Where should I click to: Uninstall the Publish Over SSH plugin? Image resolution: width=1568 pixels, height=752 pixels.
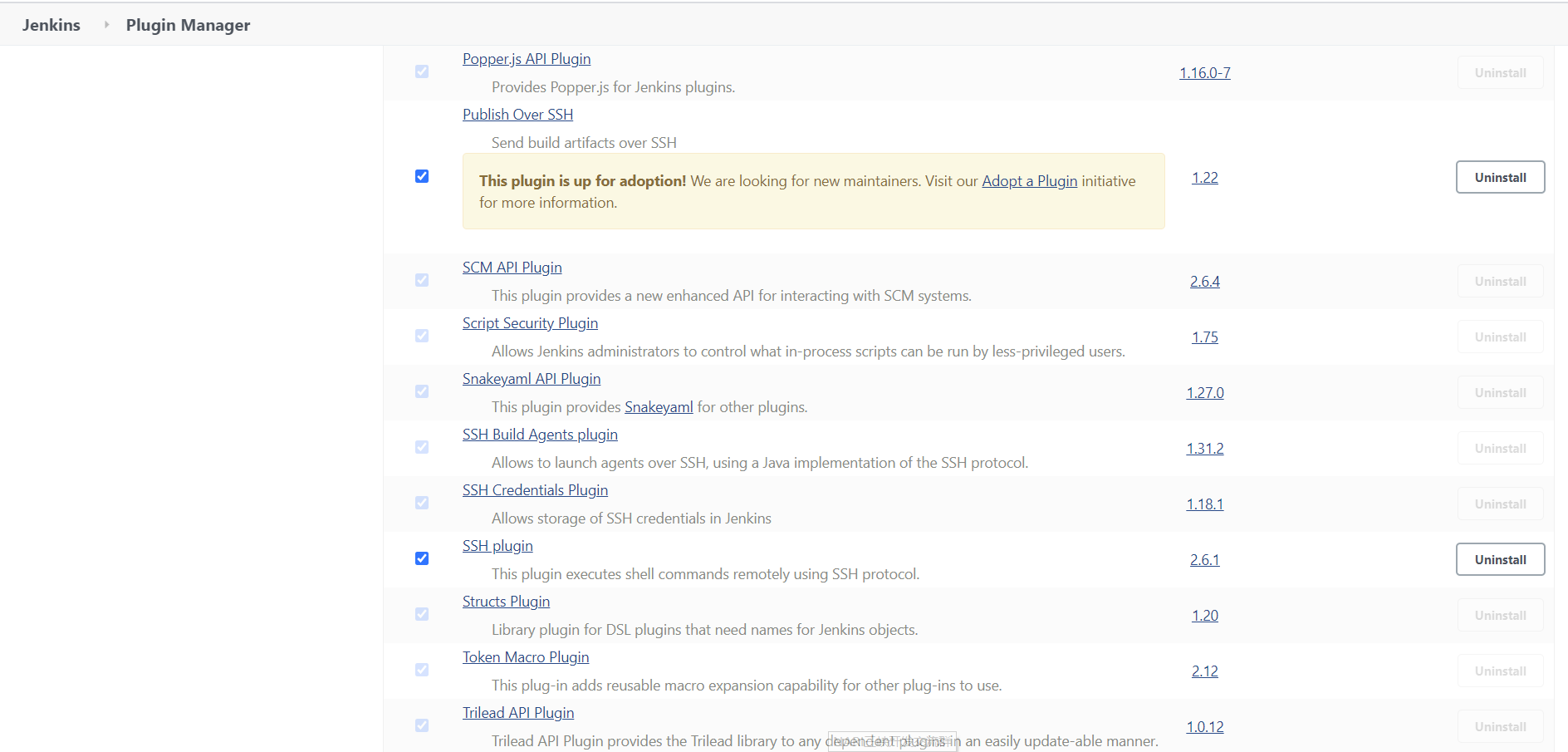pos(1500,177)
